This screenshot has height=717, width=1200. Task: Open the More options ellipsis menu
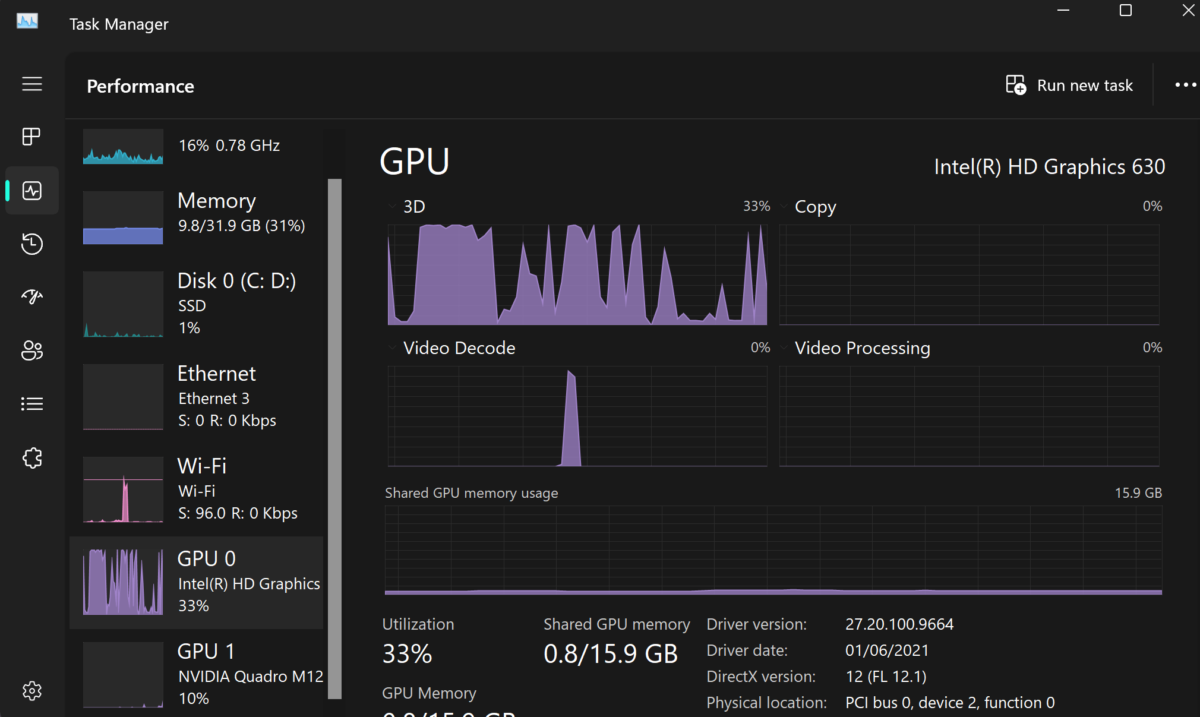[x=1185, y=85]
